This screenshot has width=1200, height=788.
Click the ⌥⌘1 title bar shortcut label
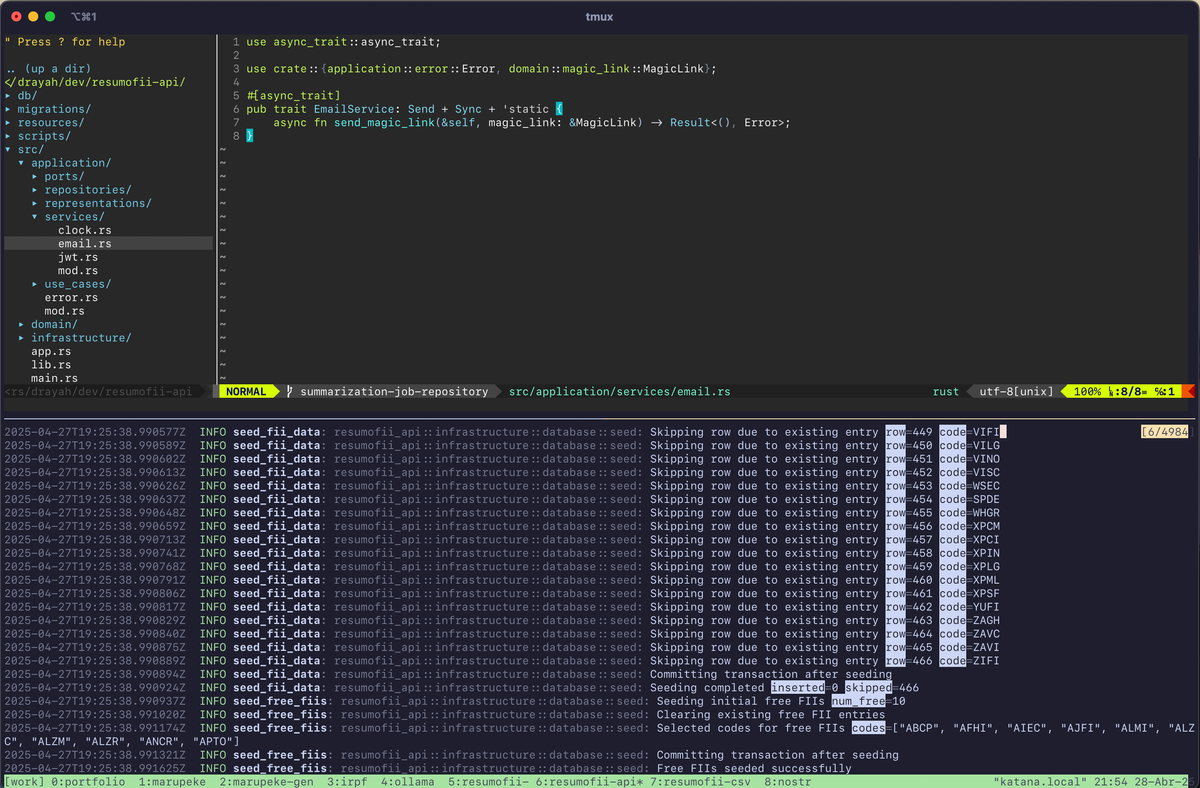[85, 17]
